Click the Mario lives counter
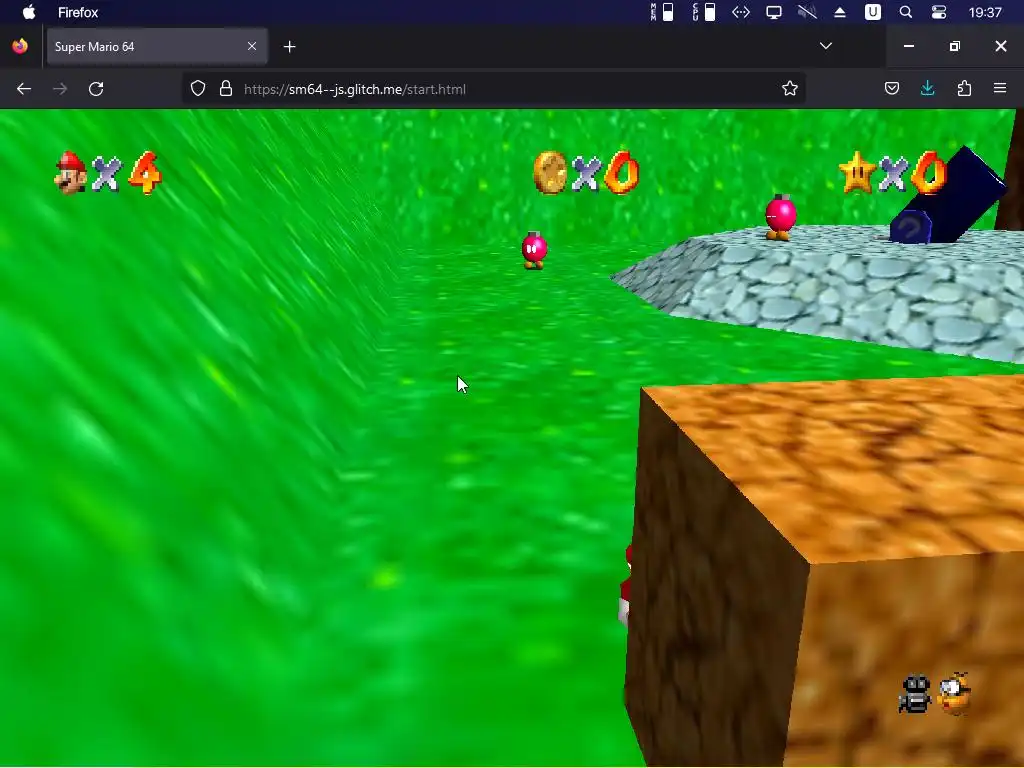 (x=108, y=173)
